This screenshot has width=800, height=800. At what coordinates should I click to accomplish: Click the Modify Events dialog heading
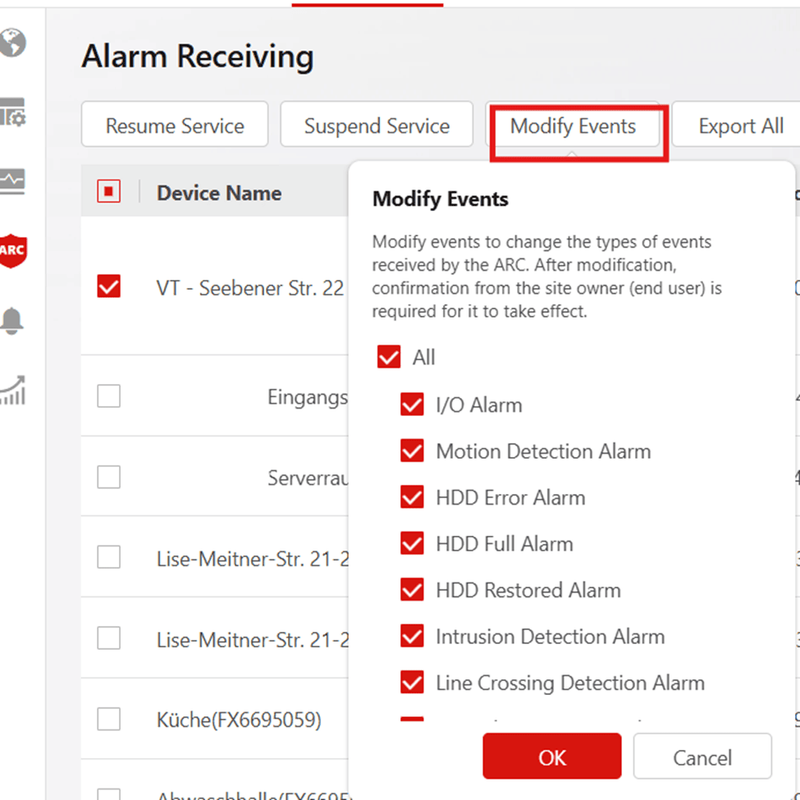click(440, 198)
